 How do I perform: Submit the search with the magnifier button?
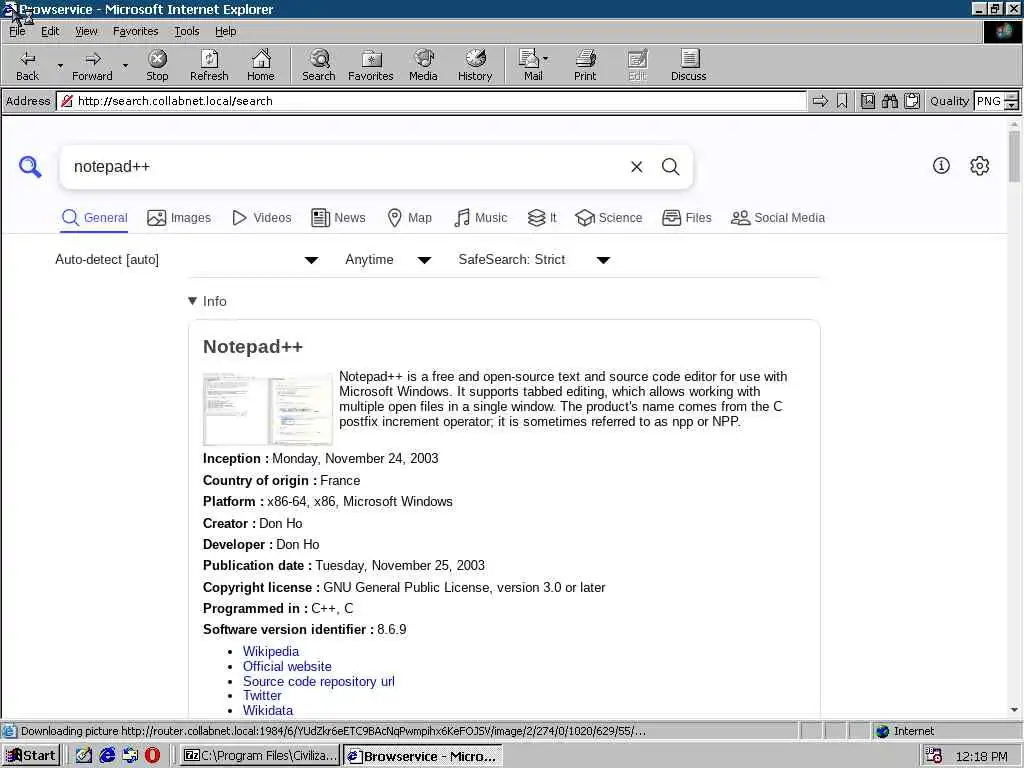tap(671, 167)
